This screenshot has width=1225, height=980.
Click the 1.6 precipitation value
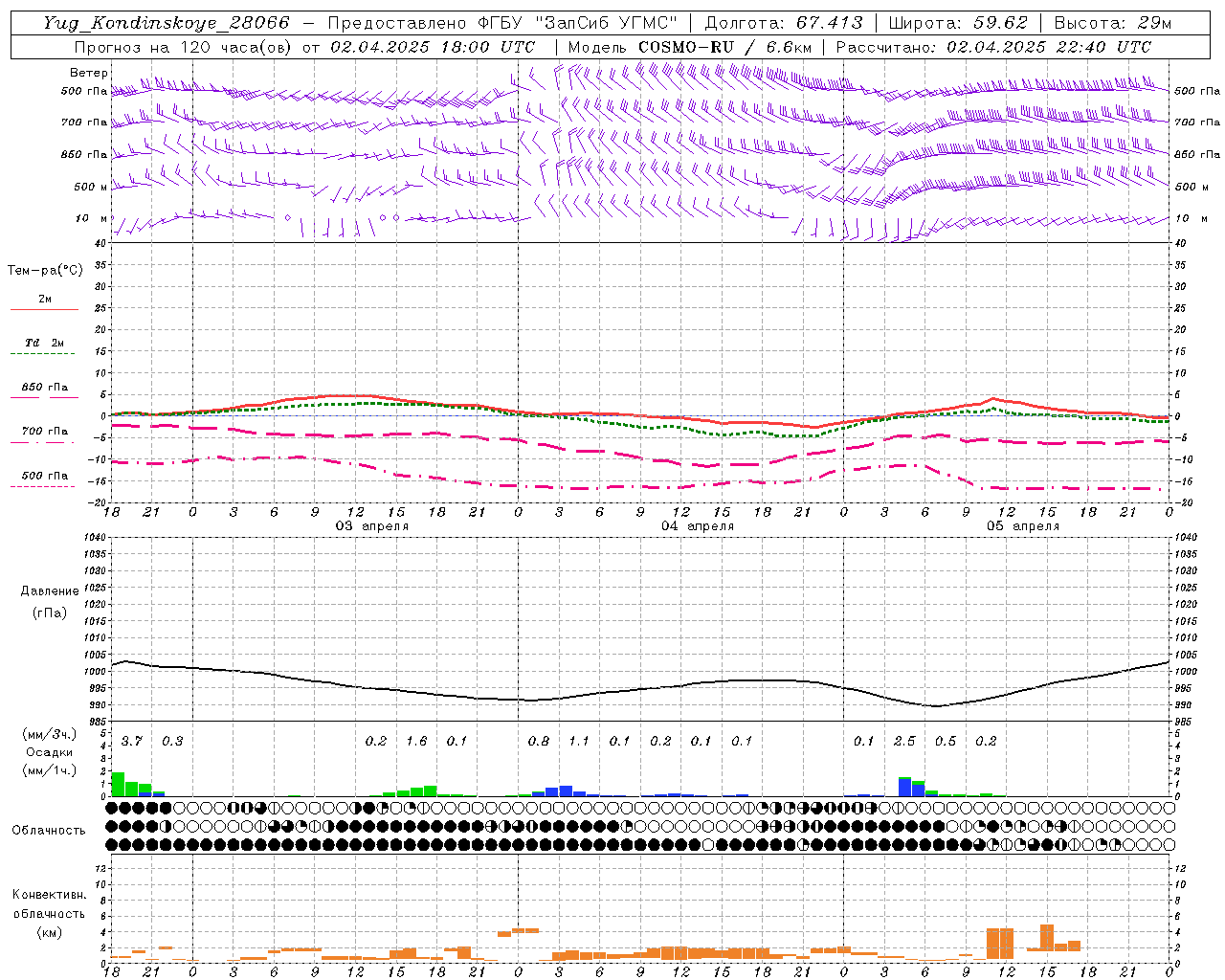[x=416, y=742]
